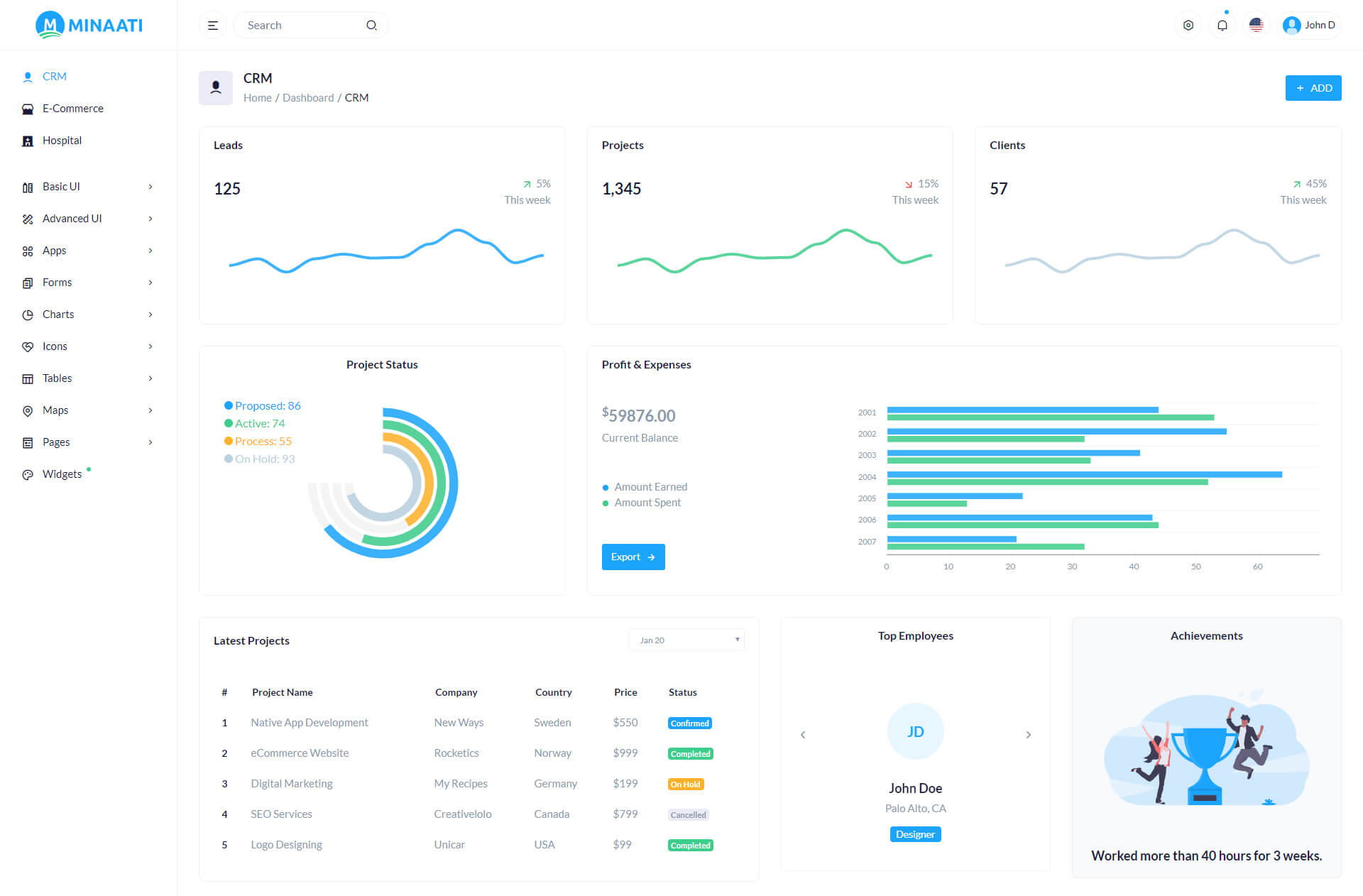Open the notifications bell icon

coord(1222,26)
